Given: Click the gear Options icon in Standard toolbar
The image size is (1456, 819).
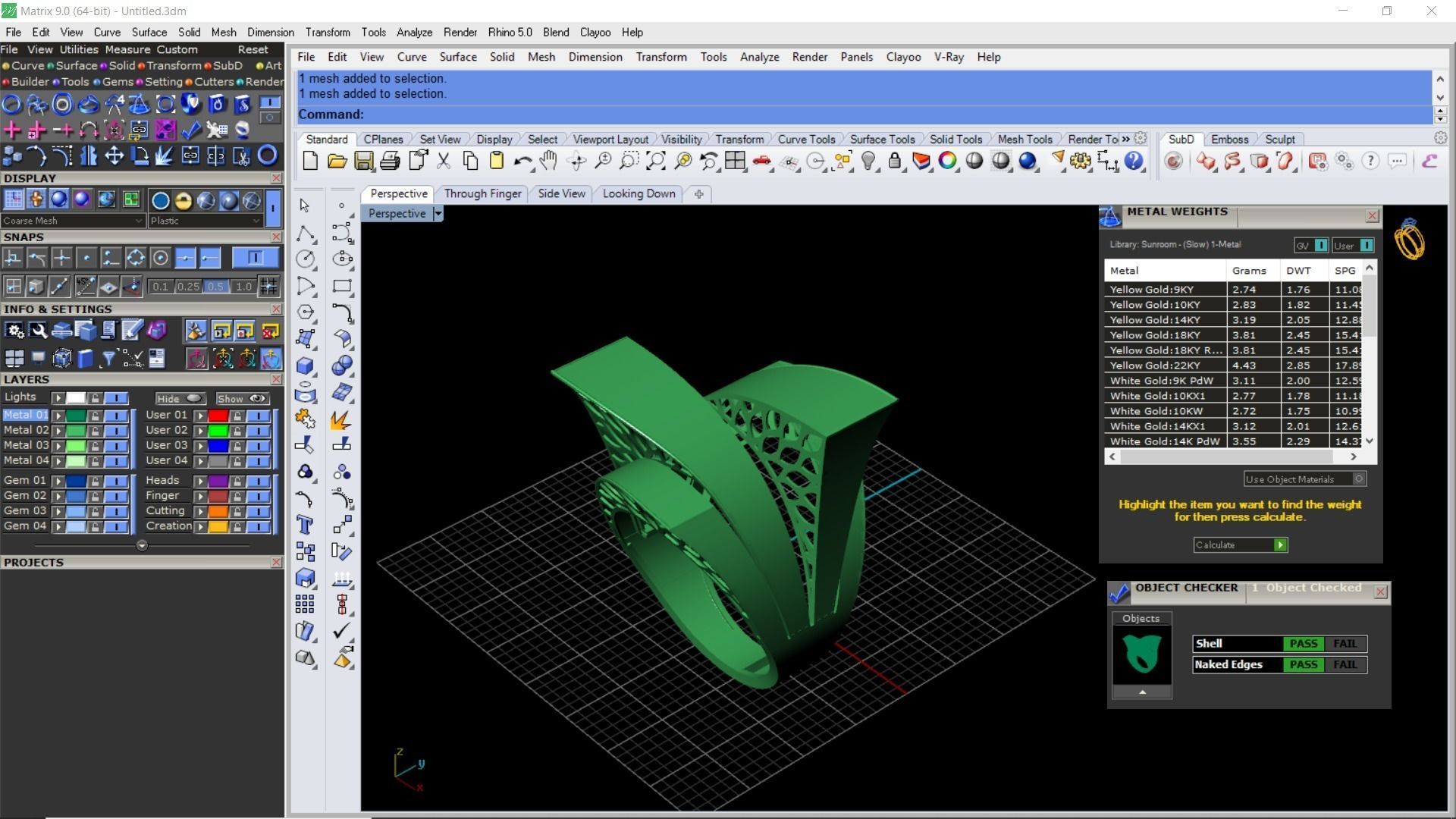Looking at the screenshot, I should 1081,161.
